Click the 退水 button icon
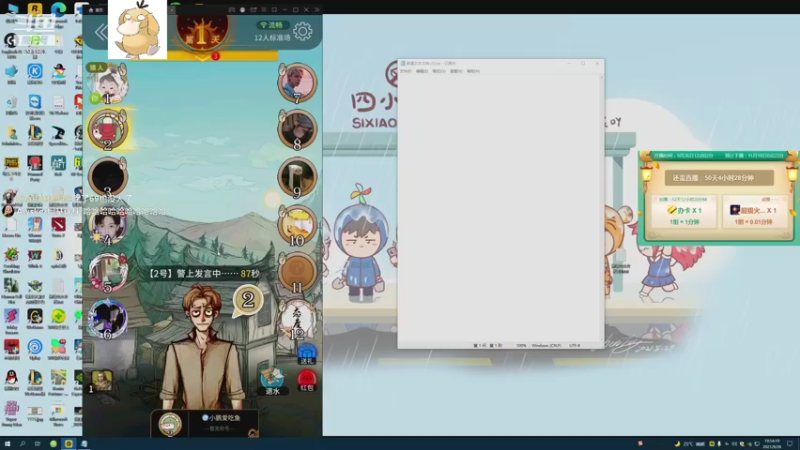The height and width of the screenshot is (450, 800). [272, 382]
